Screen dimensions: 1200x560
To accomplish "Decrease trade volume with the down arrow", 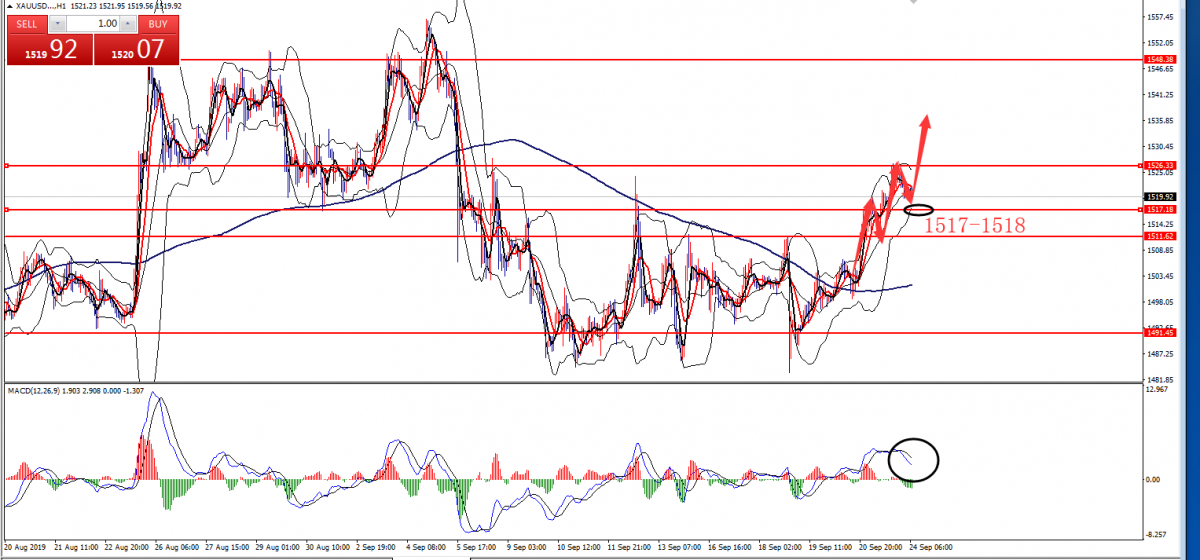I will pos(57,23).
